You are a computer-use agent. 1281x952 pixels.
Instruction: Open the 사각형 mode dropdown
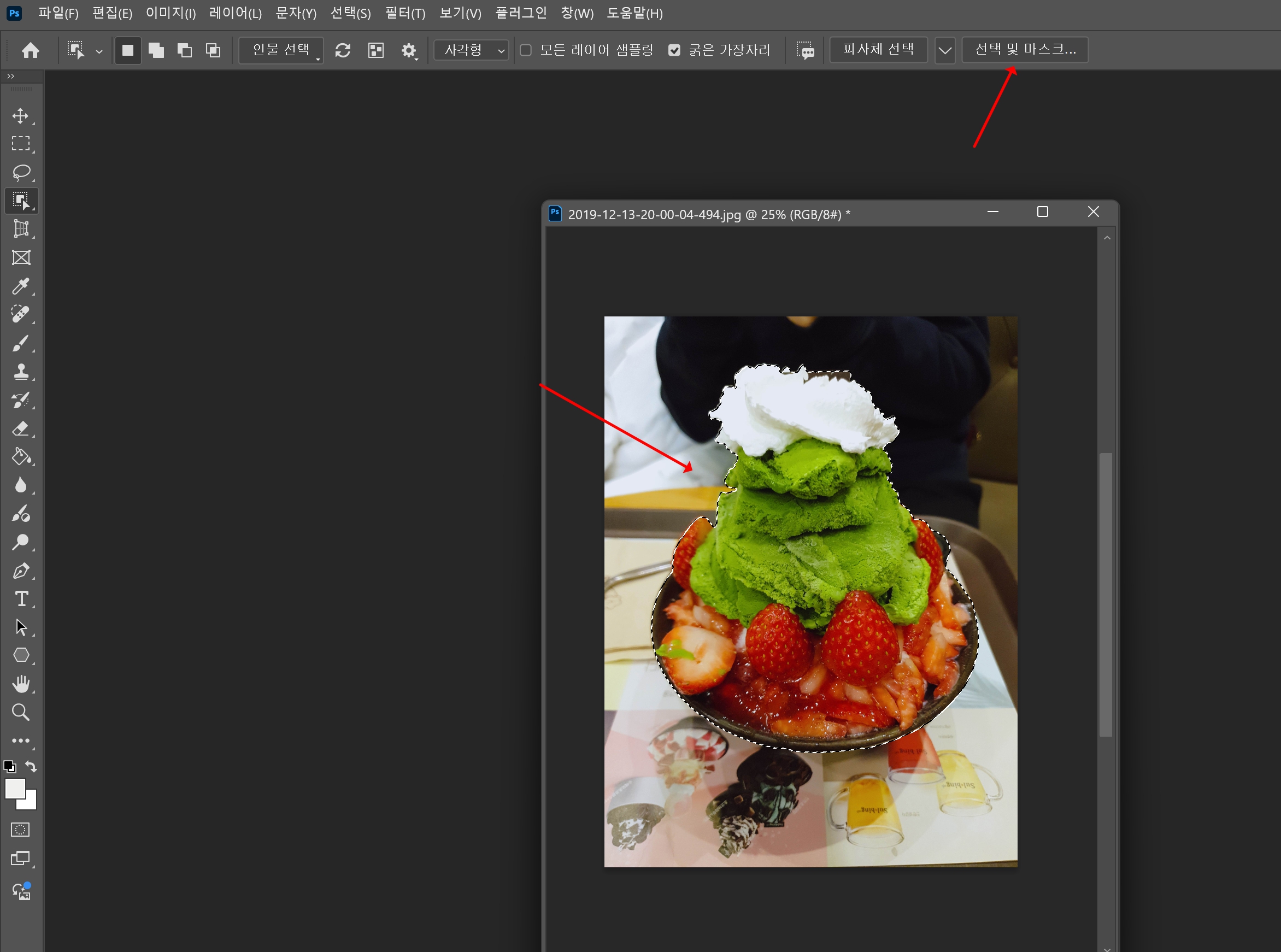[x=471, y=50]
